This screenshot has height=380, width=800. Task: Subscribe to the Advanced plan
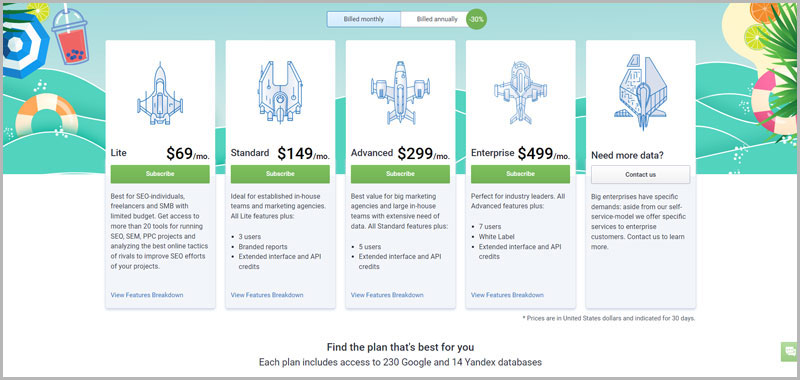tap(401, 174)
